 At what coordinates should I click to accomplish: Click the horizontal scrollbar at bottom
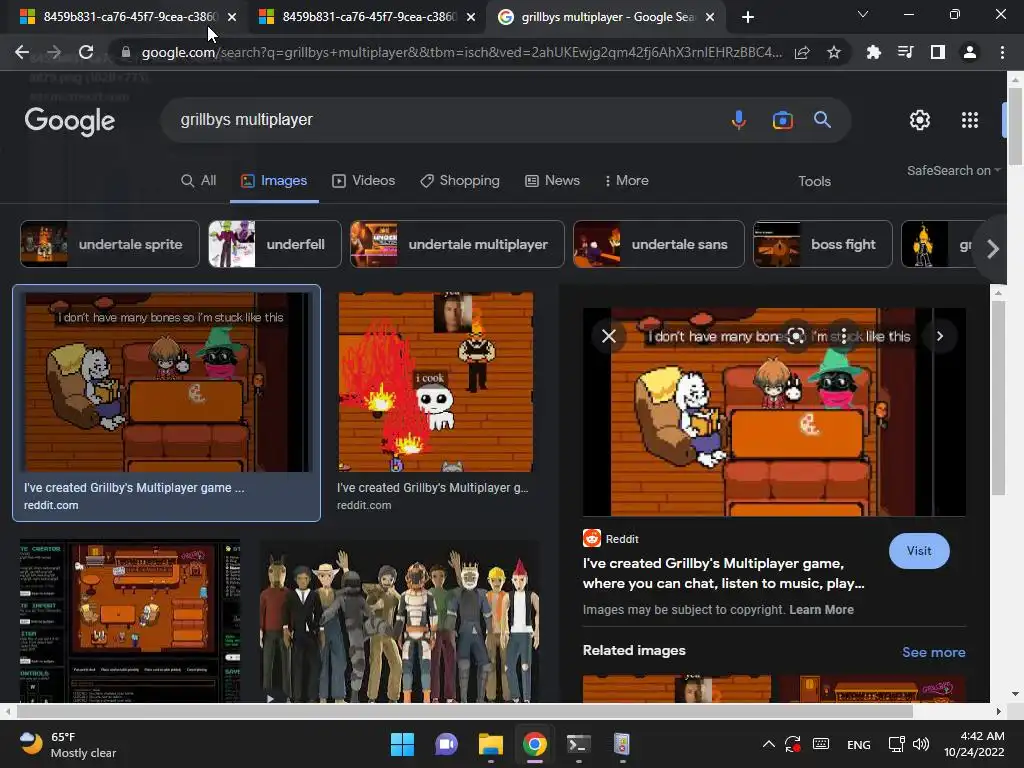click(x=464, y=711)
